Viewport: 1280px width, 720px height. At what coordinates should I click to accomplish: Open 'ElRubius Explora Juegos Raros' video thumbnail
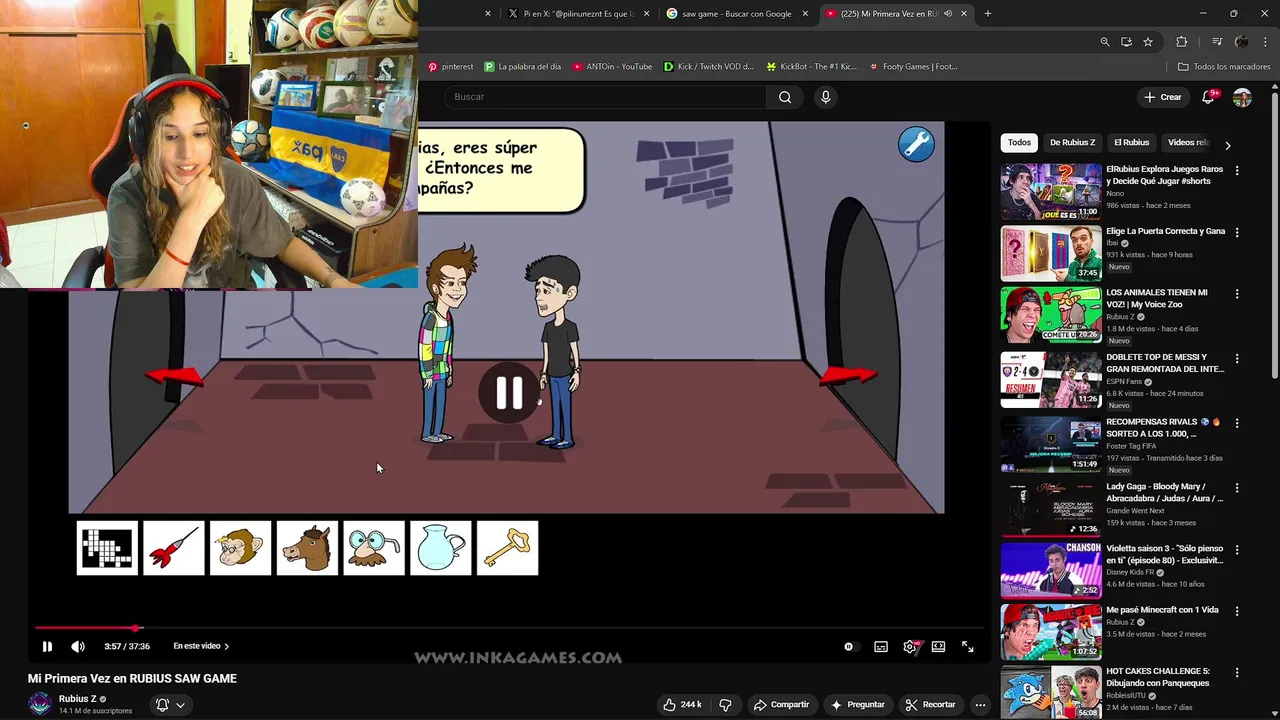coord(1051,191)
